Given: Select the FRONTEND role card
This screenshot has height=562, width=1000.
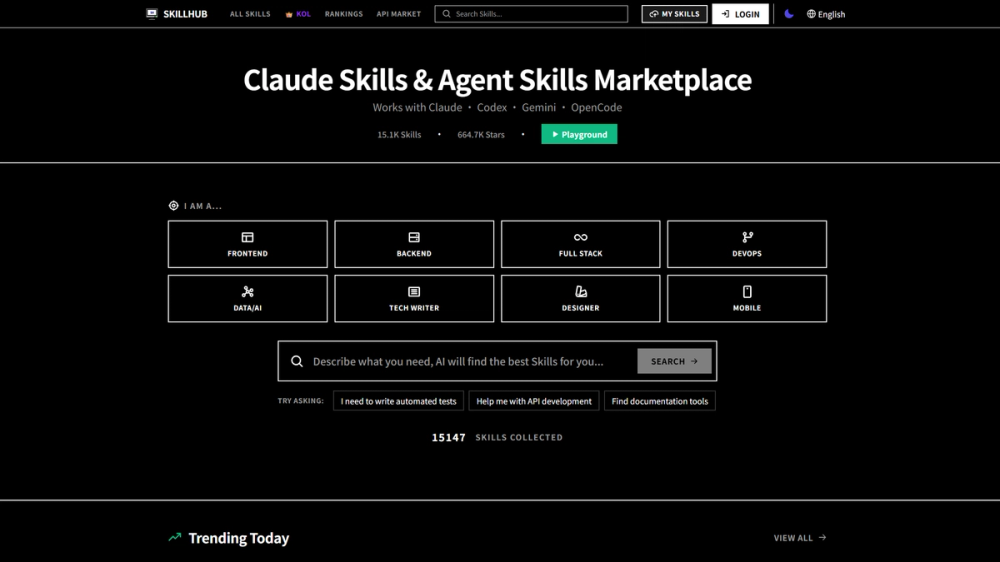Looking at the screenshot, I should pos(247,244).
